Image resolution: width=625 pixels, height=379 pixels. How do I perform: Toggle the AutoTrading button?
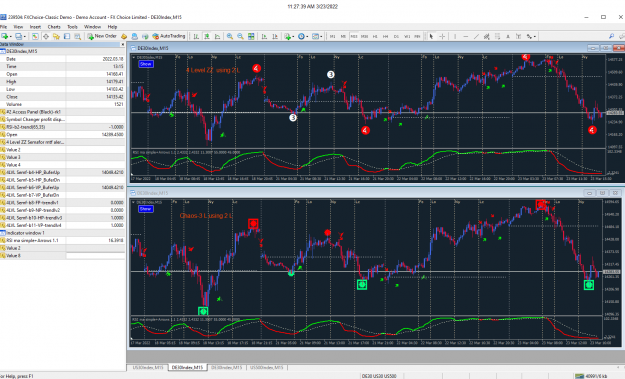point(169,36)
